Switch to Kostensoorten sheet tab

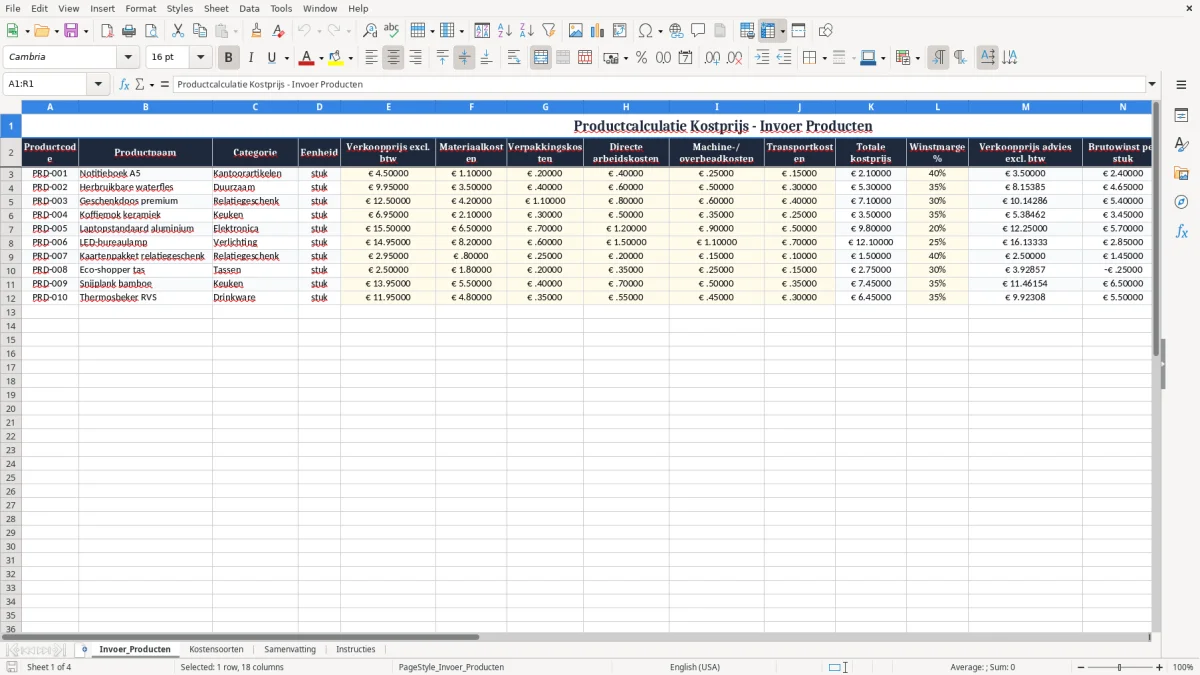tap(216, 650)
